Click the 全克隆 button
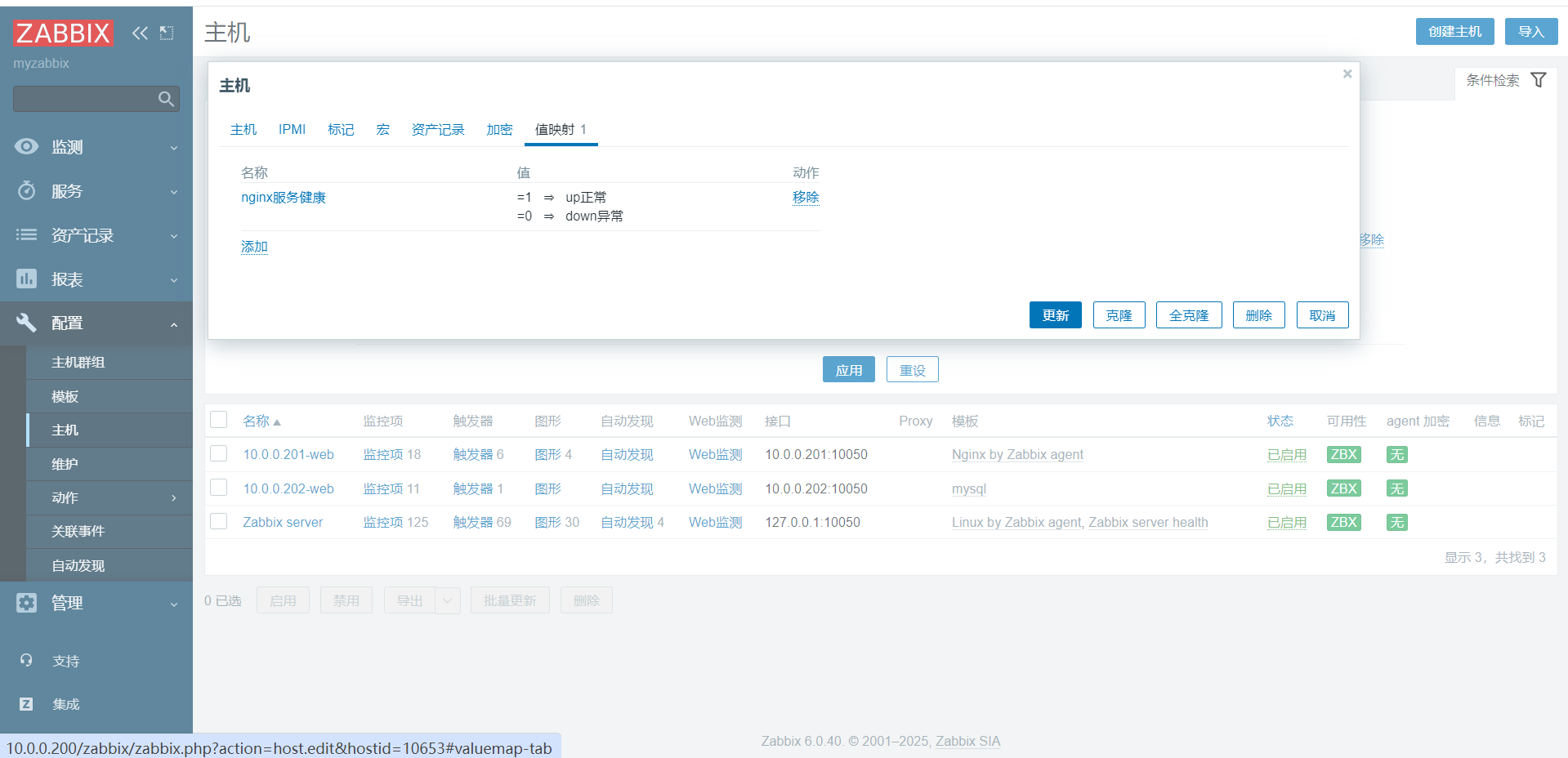The height and width of the screenshot is (758, 1568). 1189,315
